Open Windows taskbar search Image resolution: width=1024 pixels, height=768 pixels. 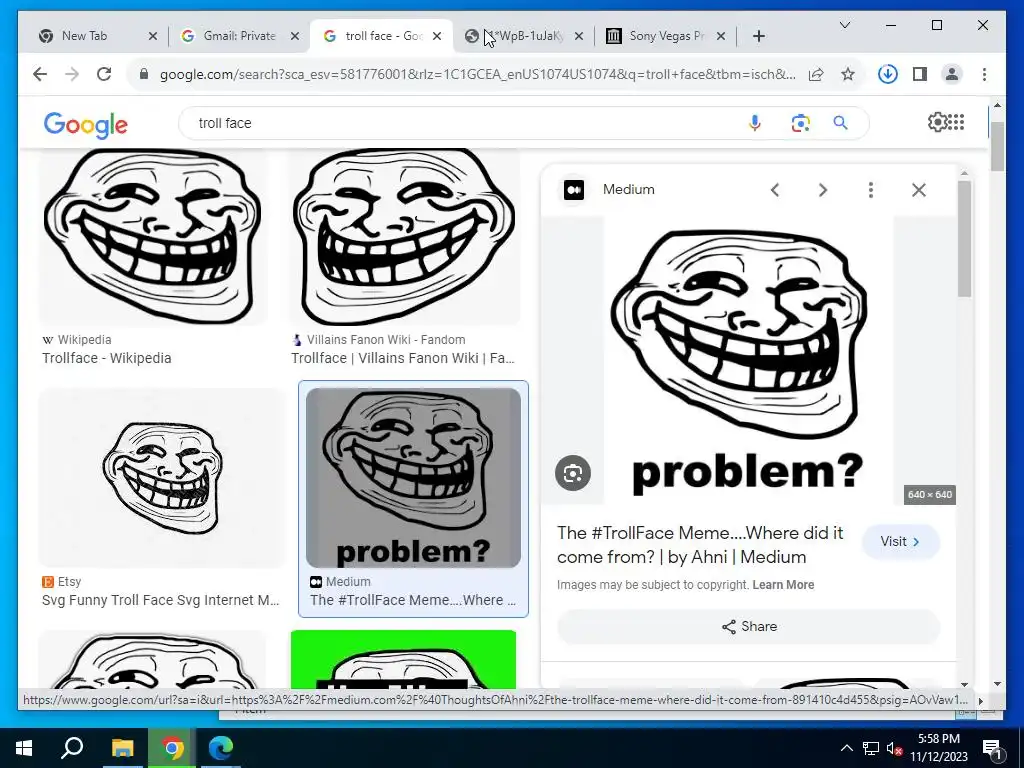72,748
